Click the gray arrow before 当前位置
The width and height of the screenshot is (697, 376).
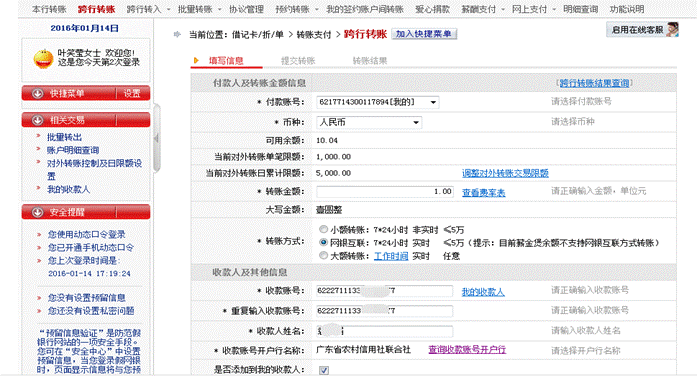pos(177,34)
